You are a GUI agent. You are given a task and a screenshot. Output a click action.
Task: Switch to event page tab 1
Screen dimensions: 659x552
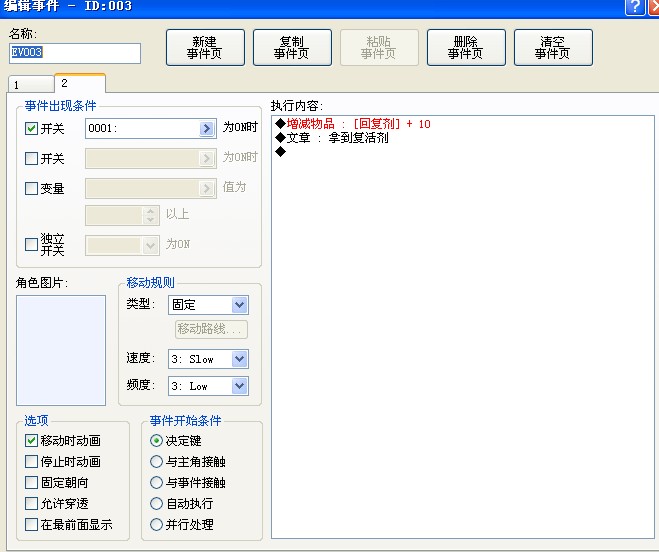tap(31, 85)
